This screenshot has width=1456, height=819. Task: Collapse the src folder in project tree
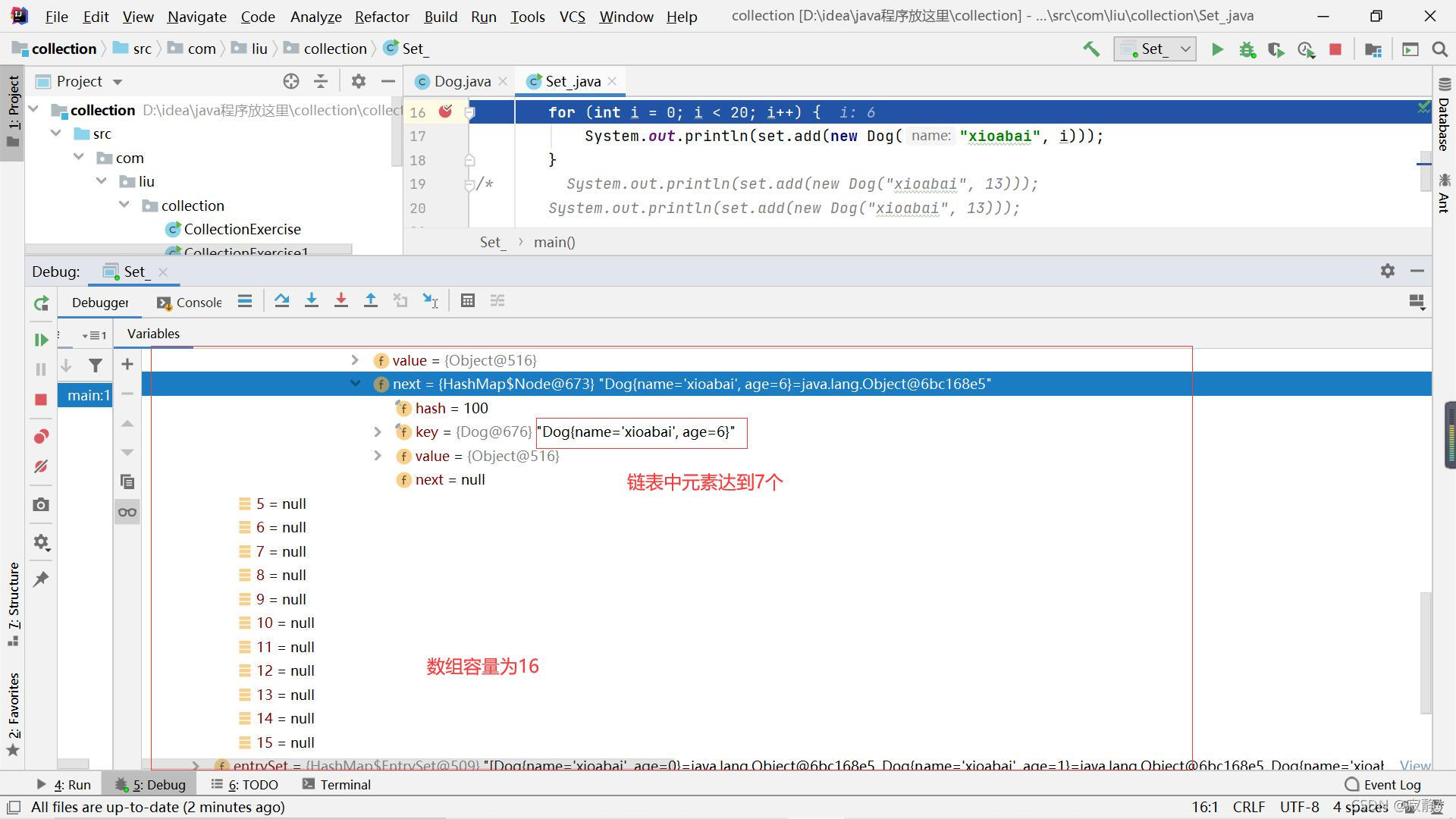pos(56,133)
